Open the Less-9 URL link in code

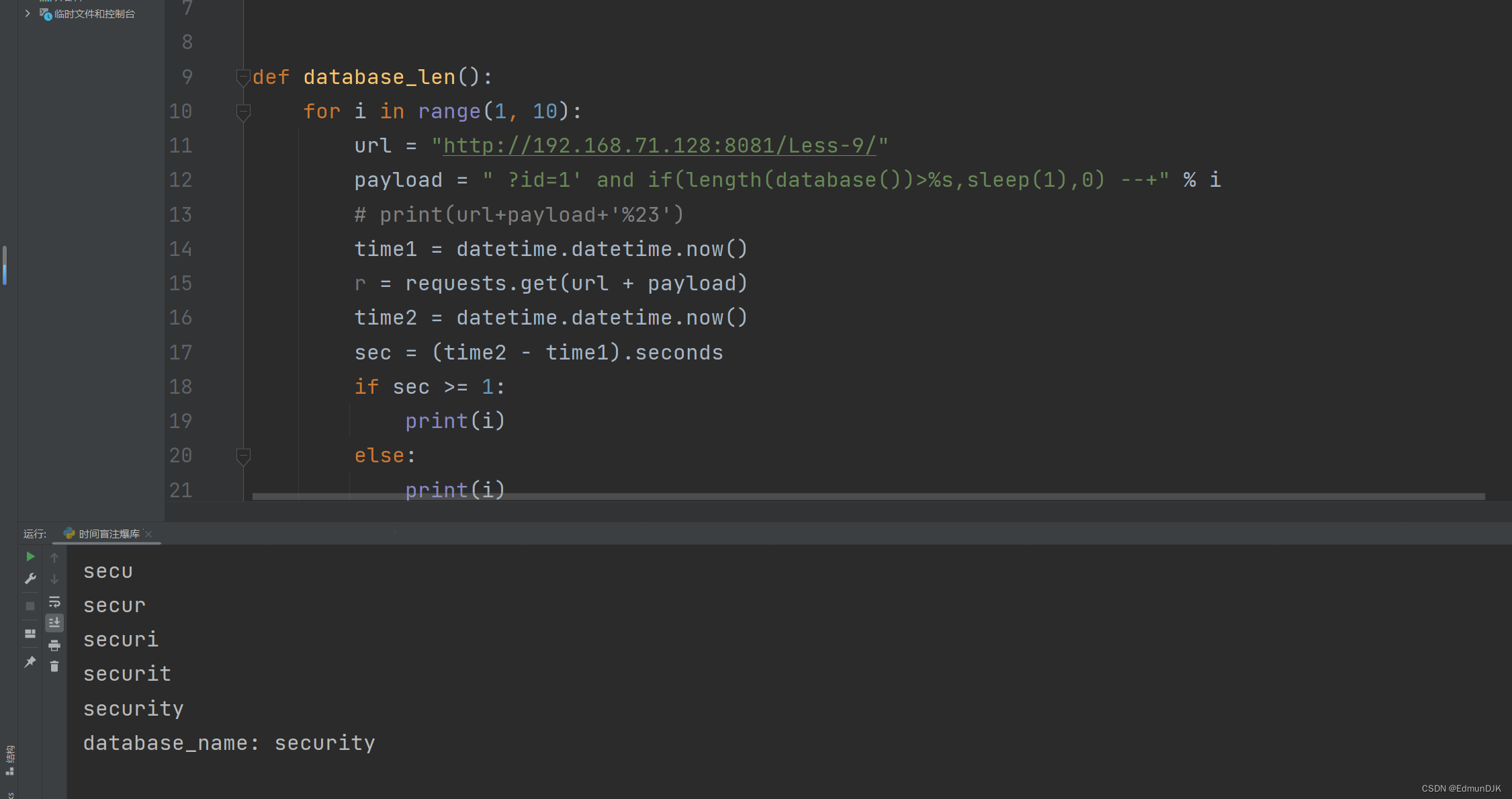(x=659, y=146)
